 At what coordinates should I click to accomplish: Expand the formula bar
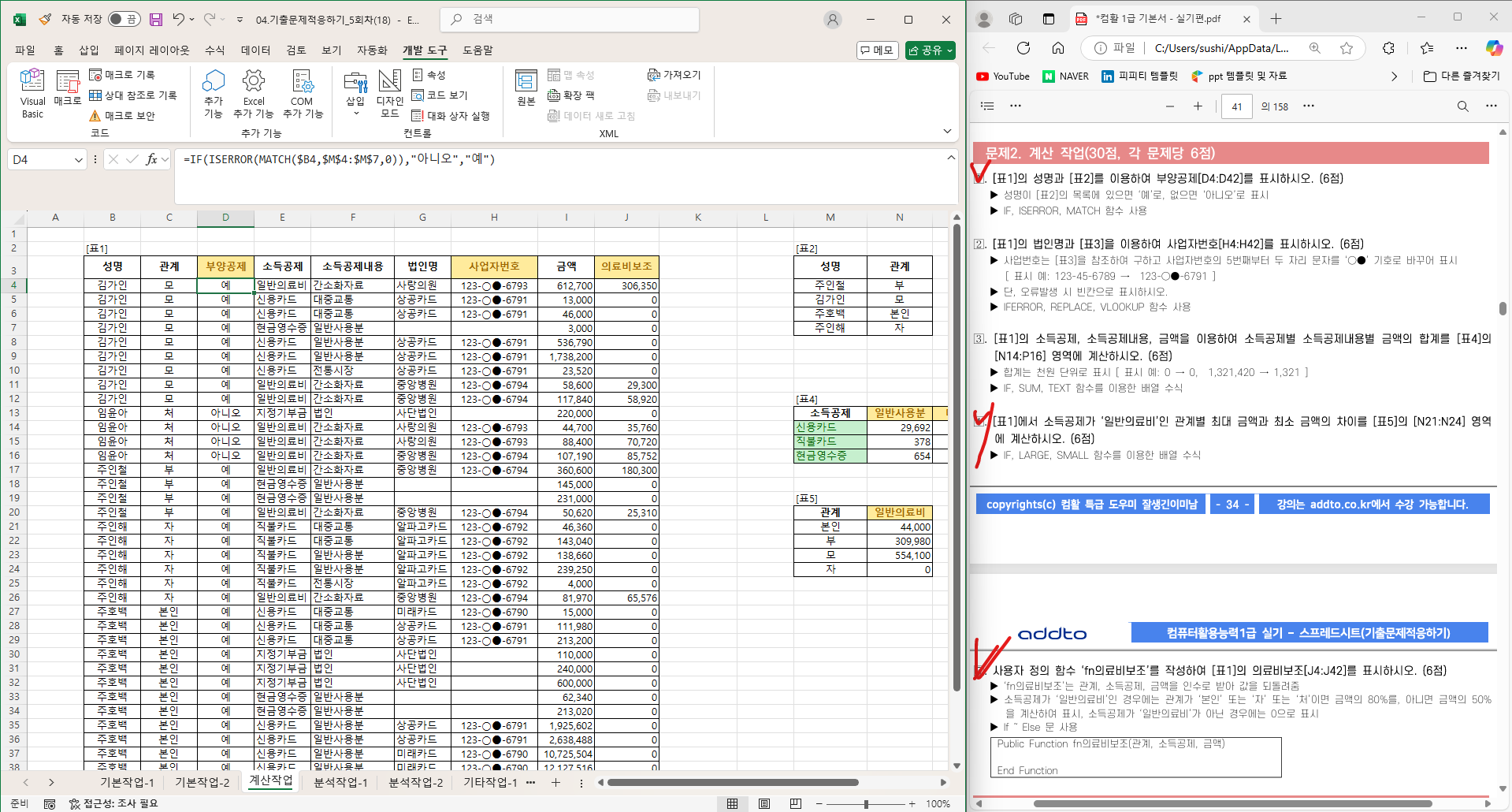(951, 158)
